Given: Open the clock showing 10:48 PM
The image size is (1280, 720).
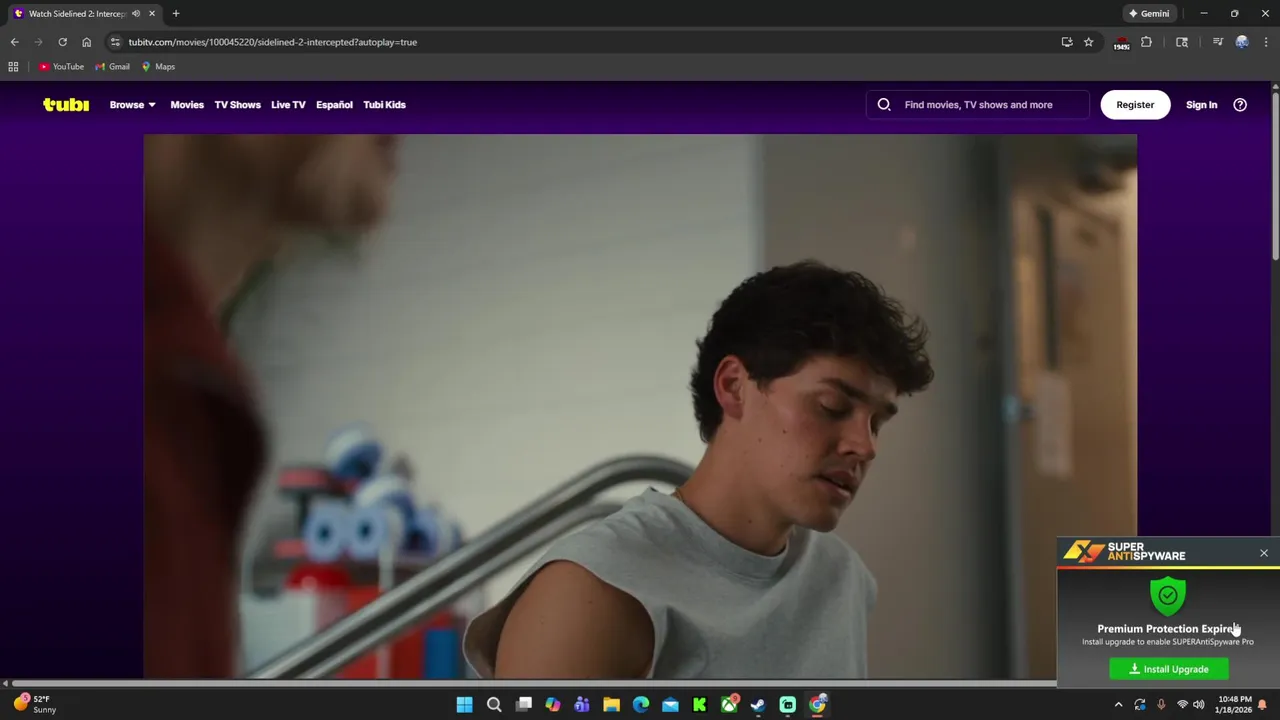Looking at the screenshot, I should tap(1233, 705).
